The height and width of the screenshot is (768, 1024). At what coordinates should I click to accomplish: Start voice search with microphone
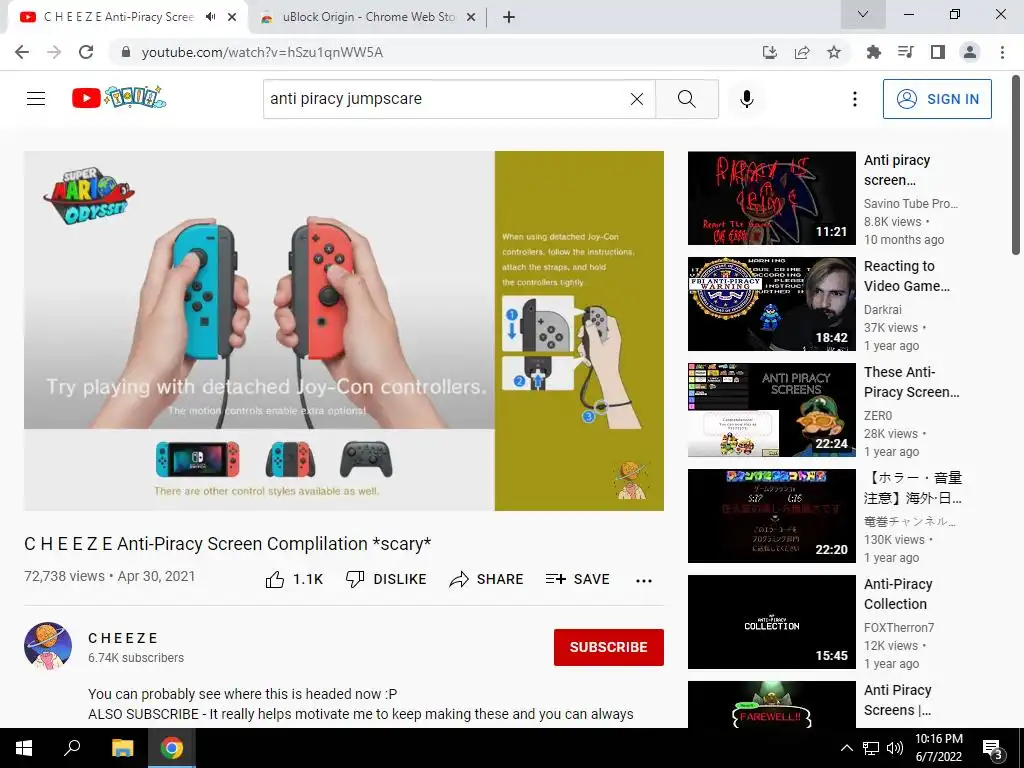point(746,99)
